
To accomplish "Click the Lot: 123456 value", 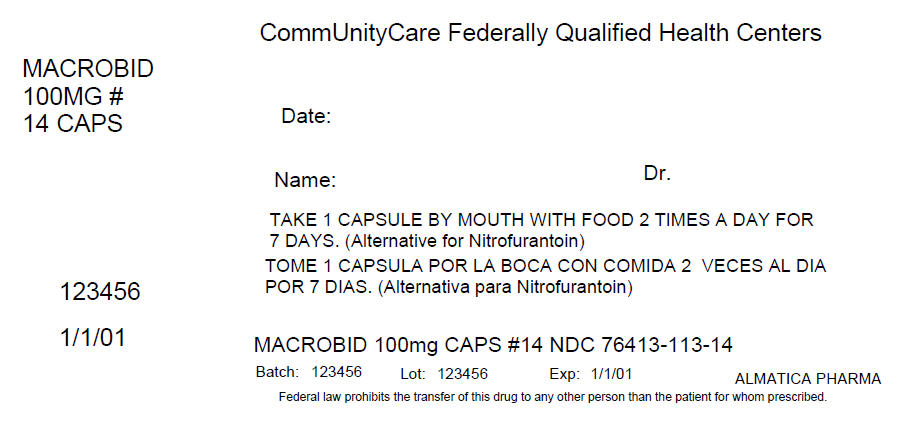I will click(x=463, y=374).
